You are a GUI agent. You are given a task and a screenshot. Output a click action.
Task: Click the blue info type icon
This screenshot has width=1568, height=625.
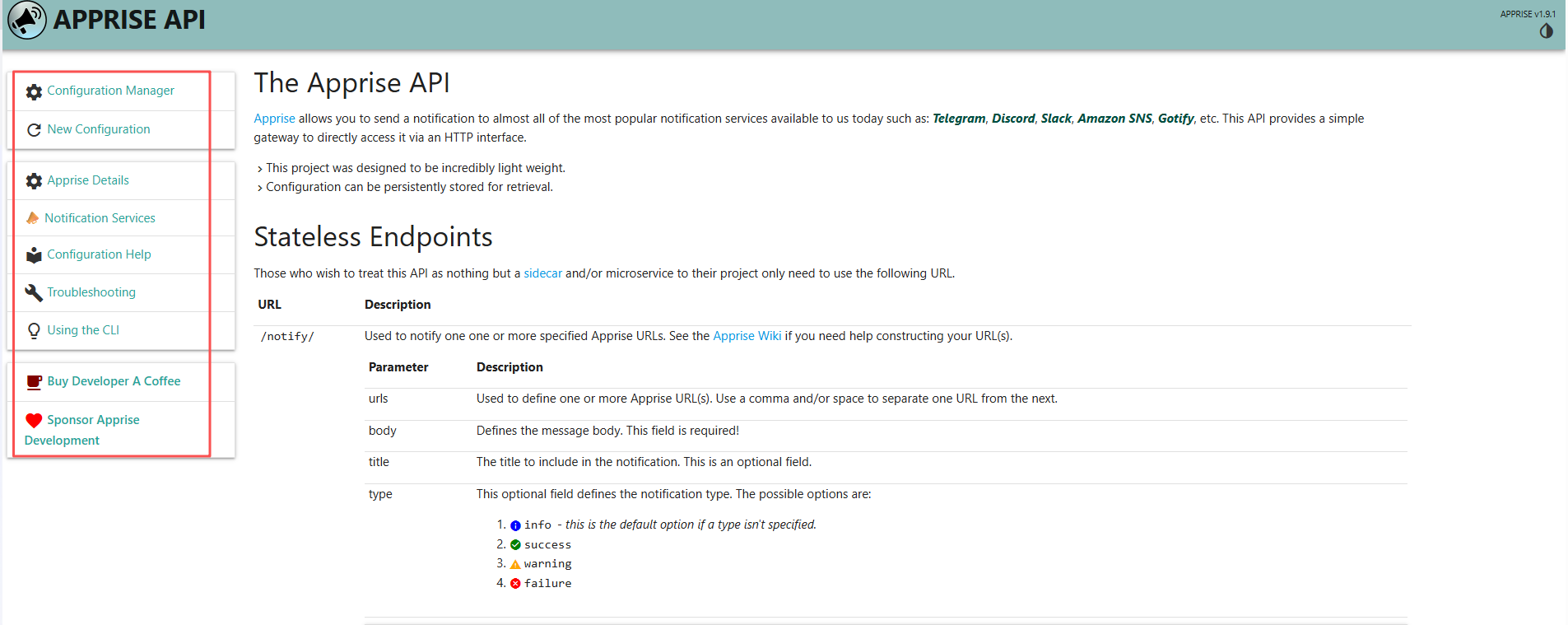[515, 525]
